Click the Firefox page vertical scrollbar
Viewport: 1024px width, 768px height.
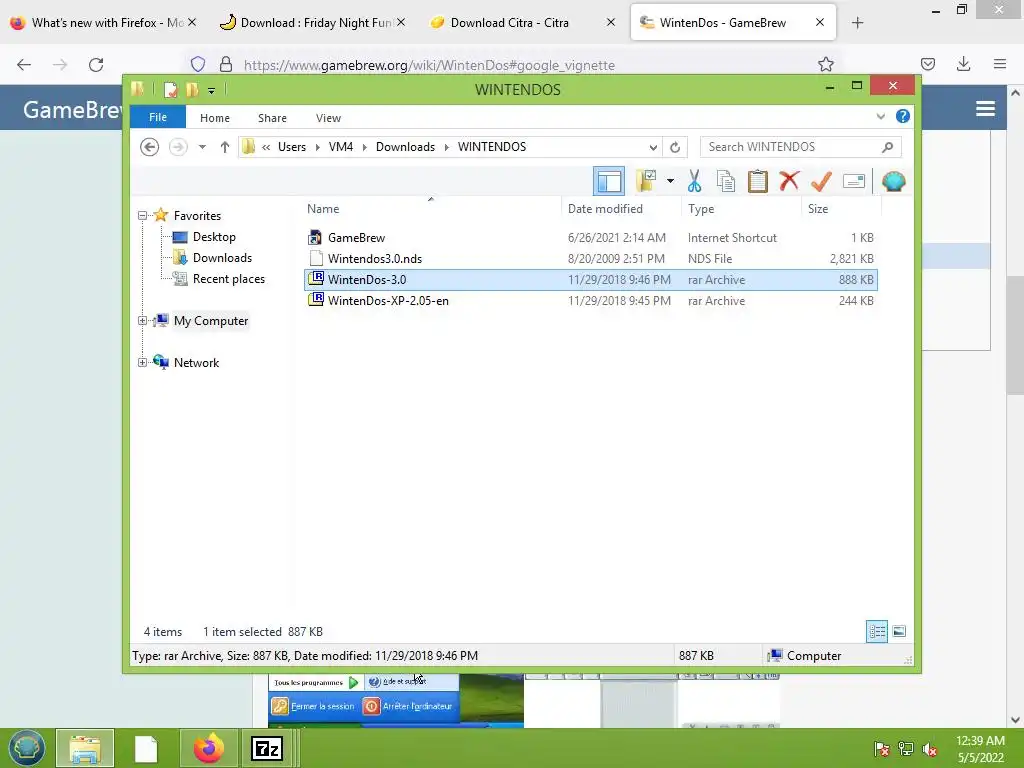click(1015, 336)
